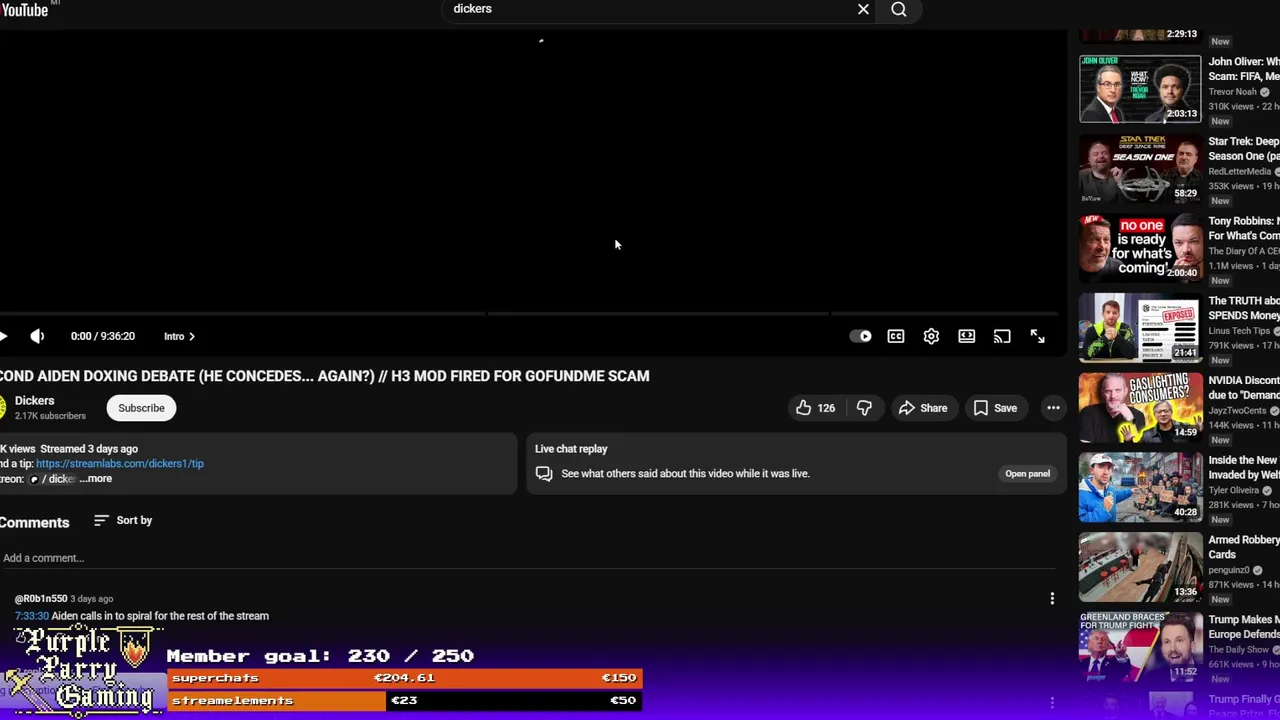Jump to the 7:33:30 timestamp in comment

pyautogui.click(x=31, y=616)
